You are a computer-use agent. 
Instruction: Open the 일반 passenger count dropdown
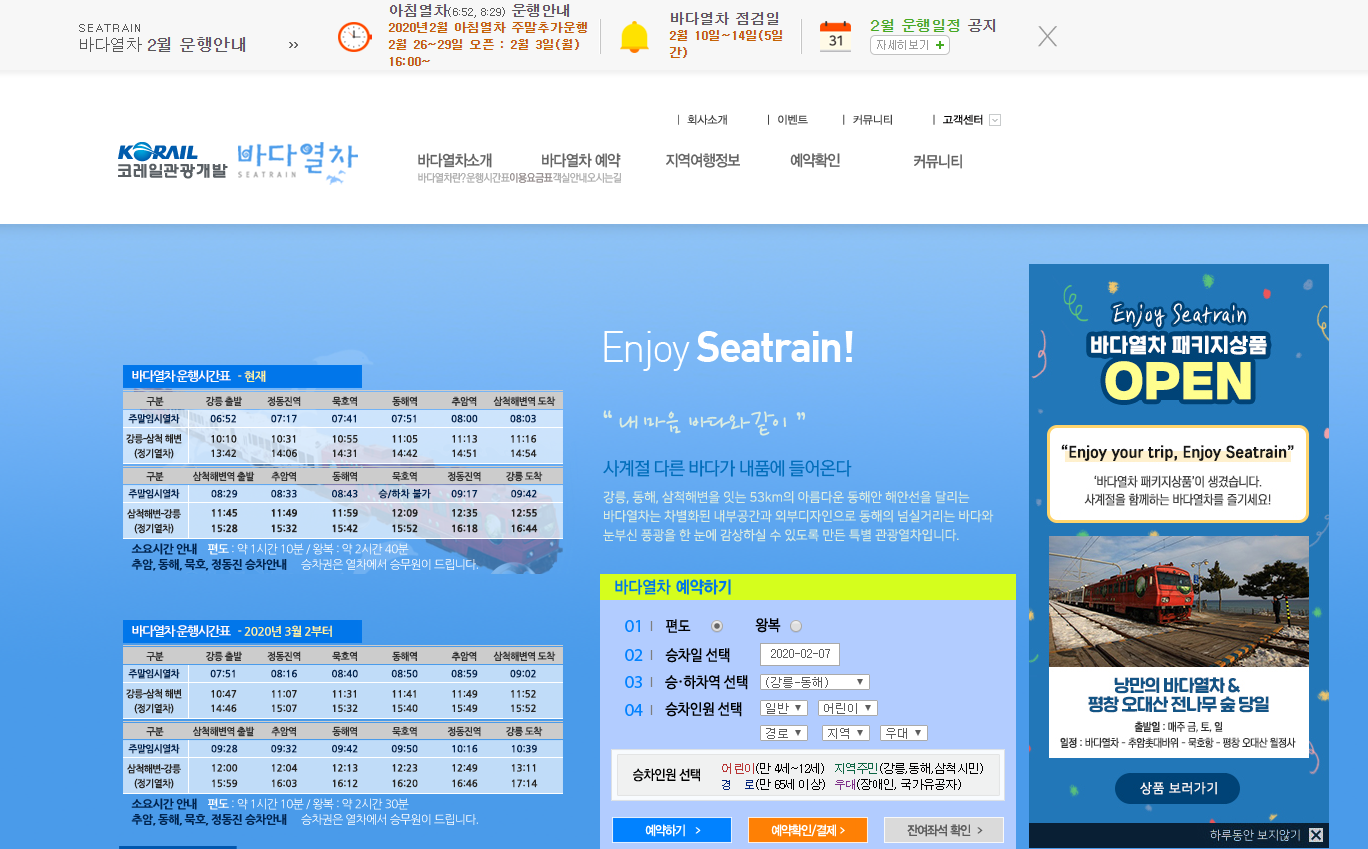(784, 708)
